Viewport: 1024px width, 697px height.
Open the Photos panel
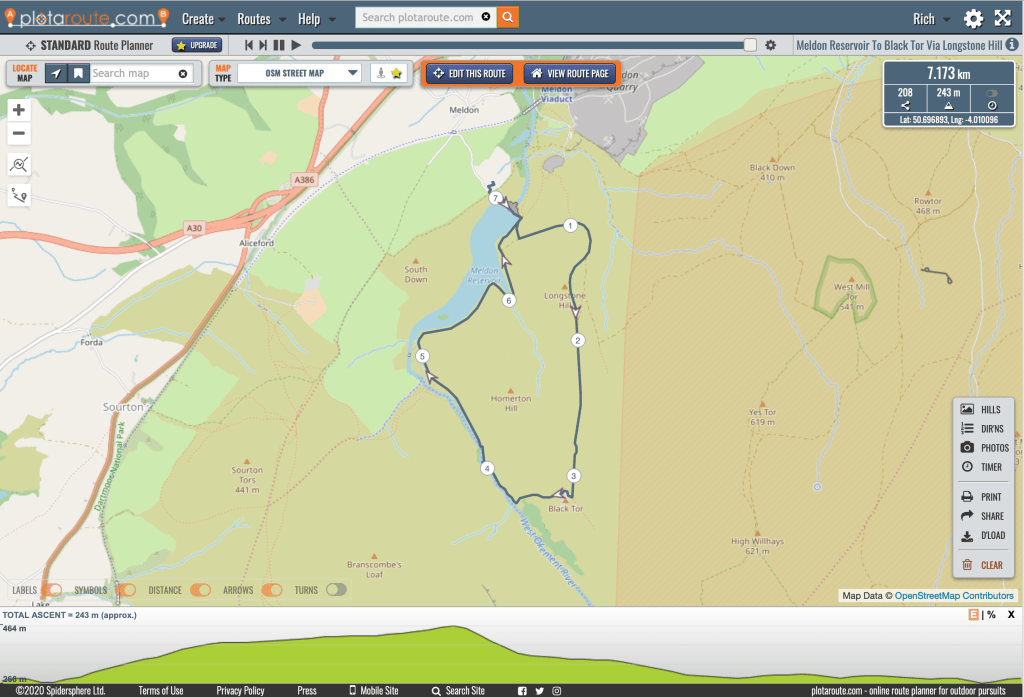tap(983, 448)
